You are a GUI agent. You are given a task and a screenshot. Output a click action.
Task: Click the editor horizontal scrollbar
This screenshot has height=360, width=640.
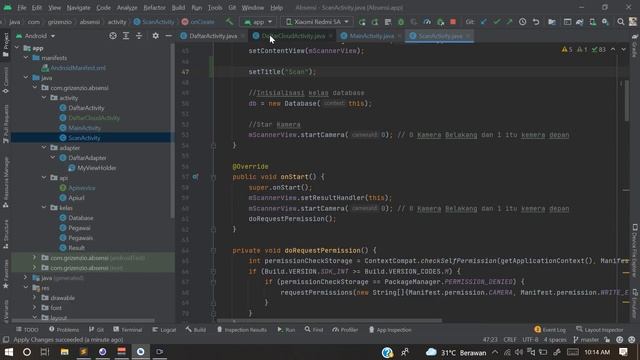[x=329, y=321]
